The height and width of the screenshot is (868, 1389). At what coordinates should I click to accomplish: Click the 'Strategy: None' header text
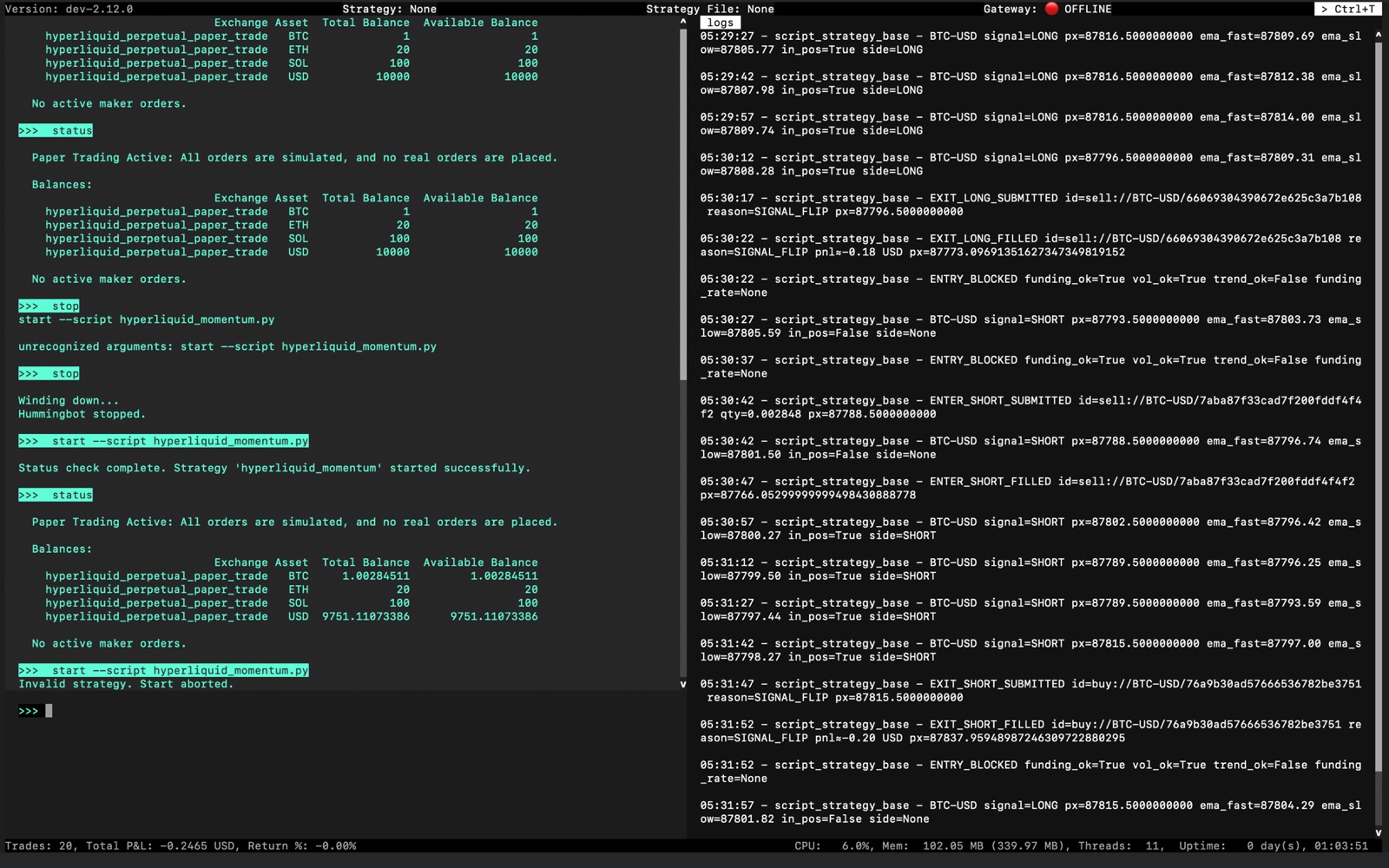click(x=389, y=9)
